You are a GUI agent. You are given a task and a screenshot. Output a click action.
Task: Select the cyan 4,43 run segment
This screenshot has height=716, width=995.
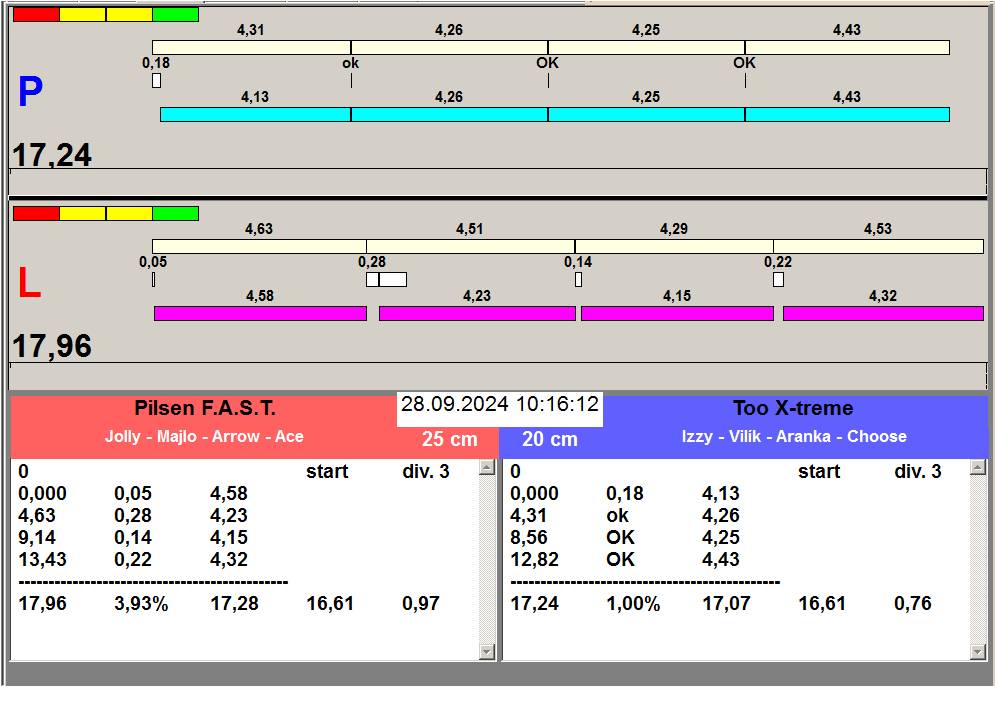click(x=847, y=114)
